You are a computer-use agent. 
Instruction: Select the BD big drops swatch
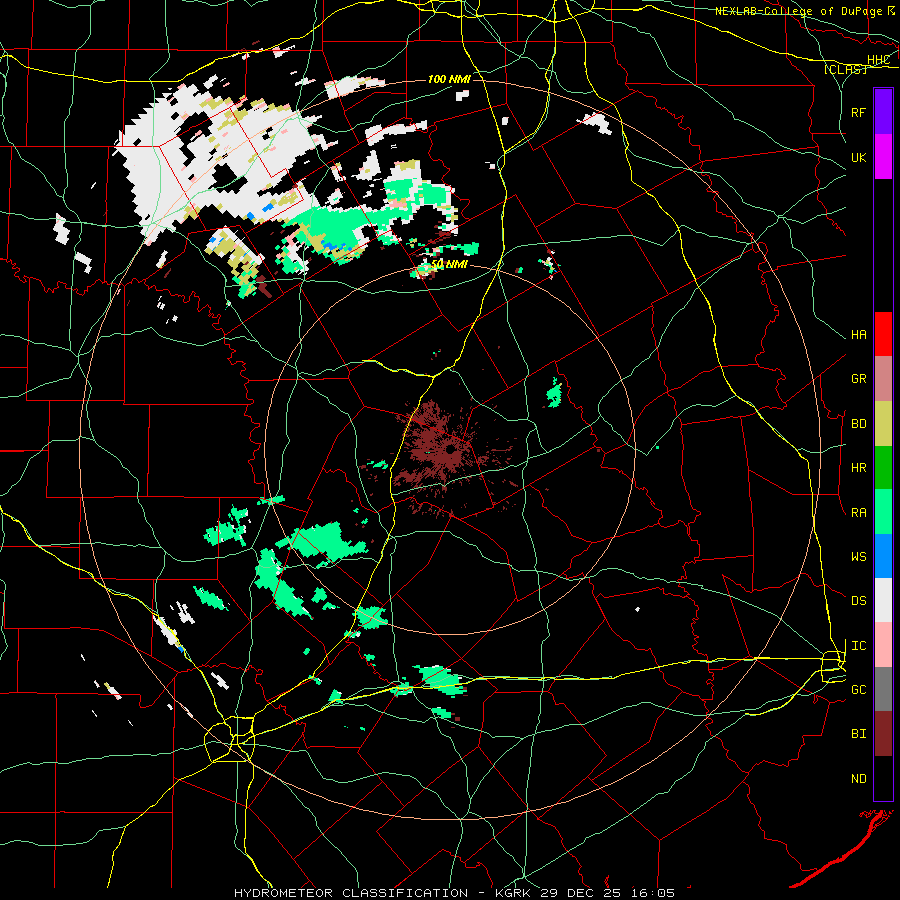[883, 424]
